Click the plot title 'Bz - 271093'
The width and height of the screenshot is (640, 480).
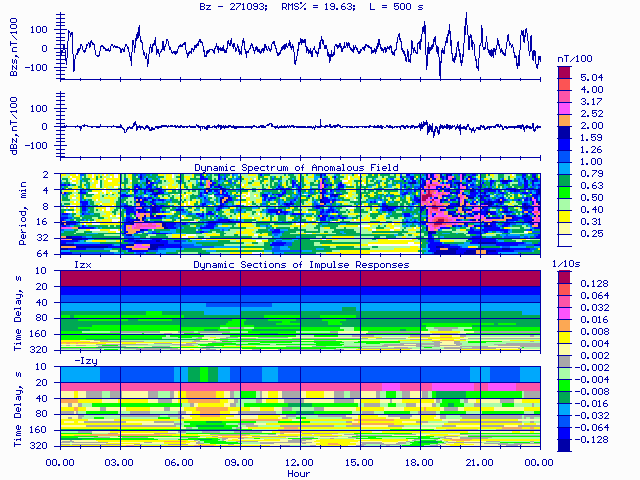pos(233,7)
